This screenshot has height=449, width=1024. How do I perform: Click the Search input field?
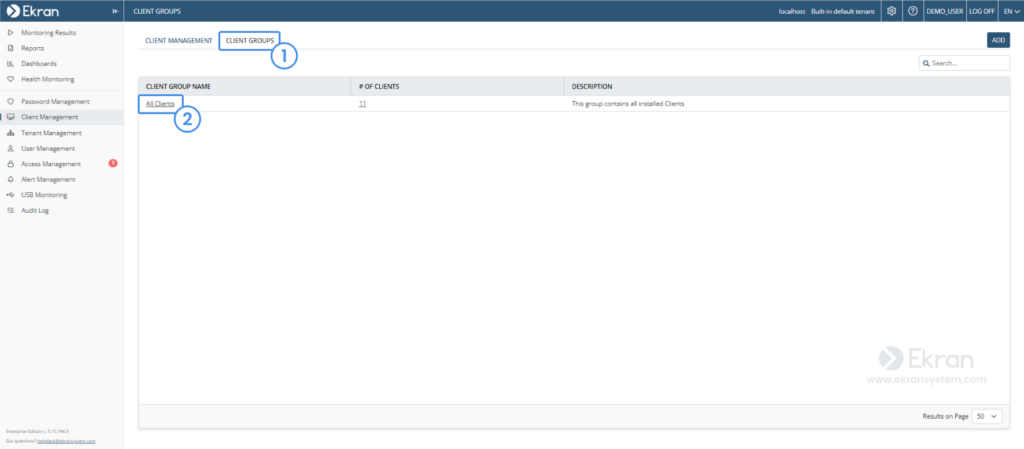pyautogui.click(x=968, y=63)
